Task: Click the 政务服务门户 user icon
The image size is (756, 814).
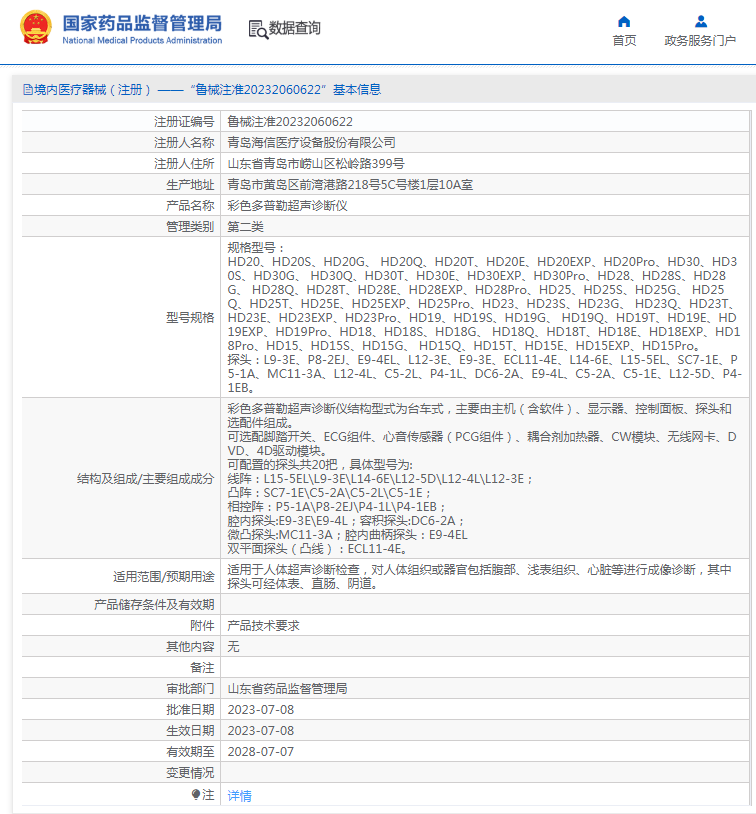Action: [x=700, y=21]
